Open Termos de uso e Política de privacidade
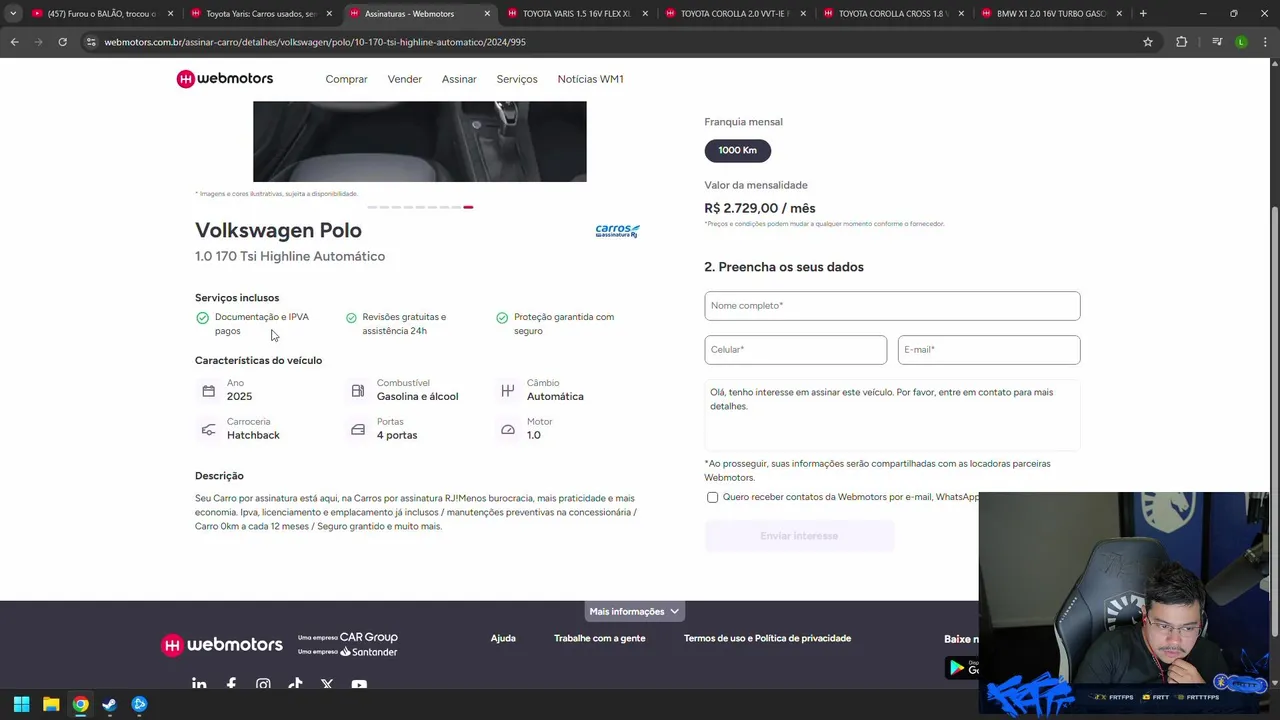Viewport: 1280px width, 720px height. click(x=767, y=638)
